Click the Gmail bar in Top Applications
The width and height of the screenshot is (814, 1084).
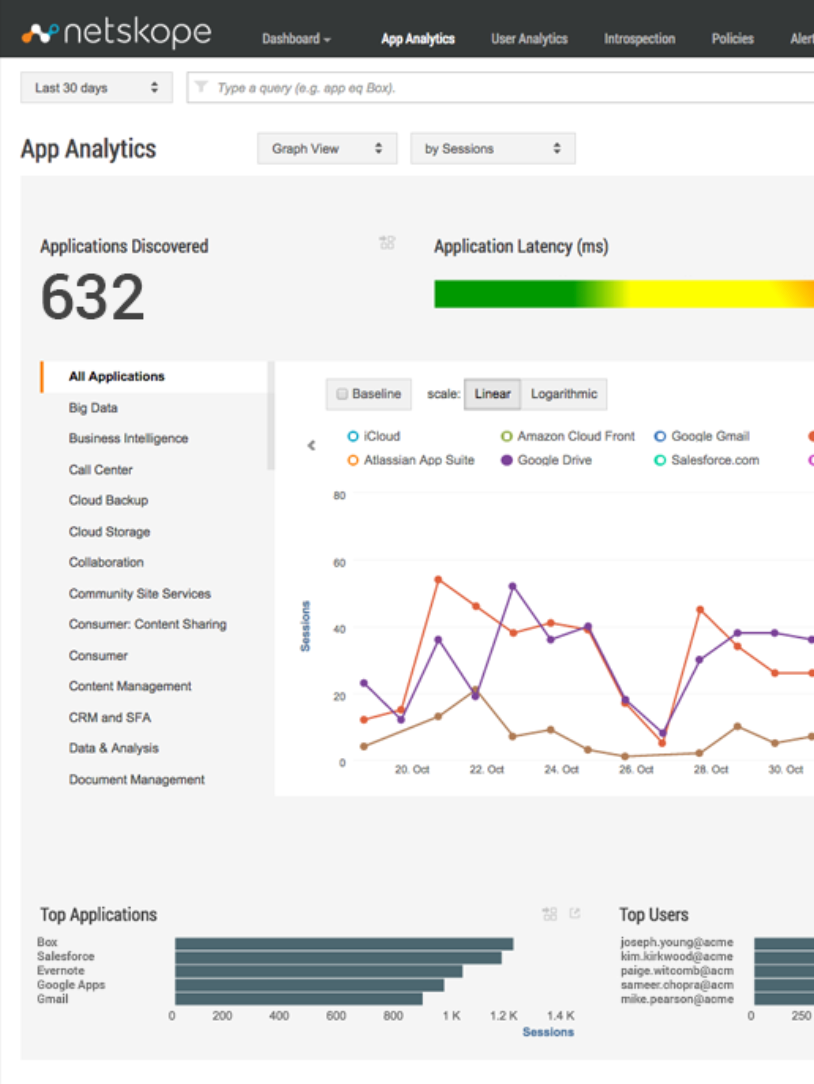(299, 1000)
